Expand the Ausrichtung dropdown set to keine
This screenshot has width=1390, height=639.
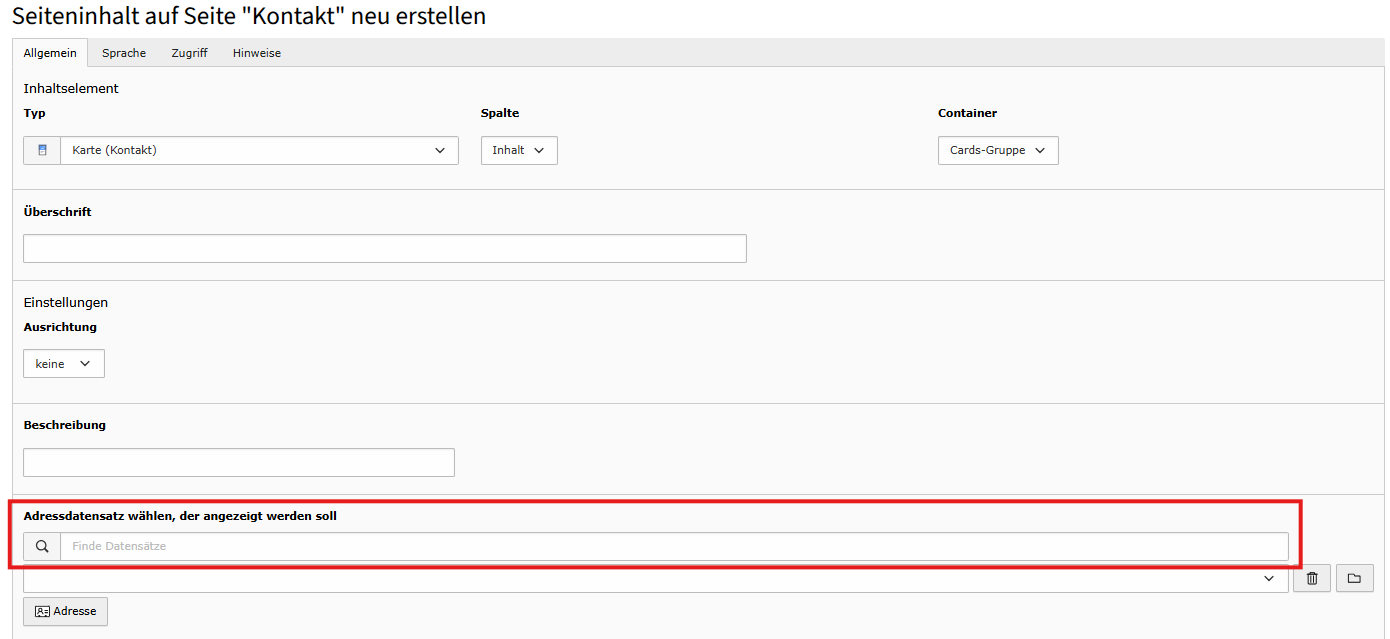click(x=64, y=364)
